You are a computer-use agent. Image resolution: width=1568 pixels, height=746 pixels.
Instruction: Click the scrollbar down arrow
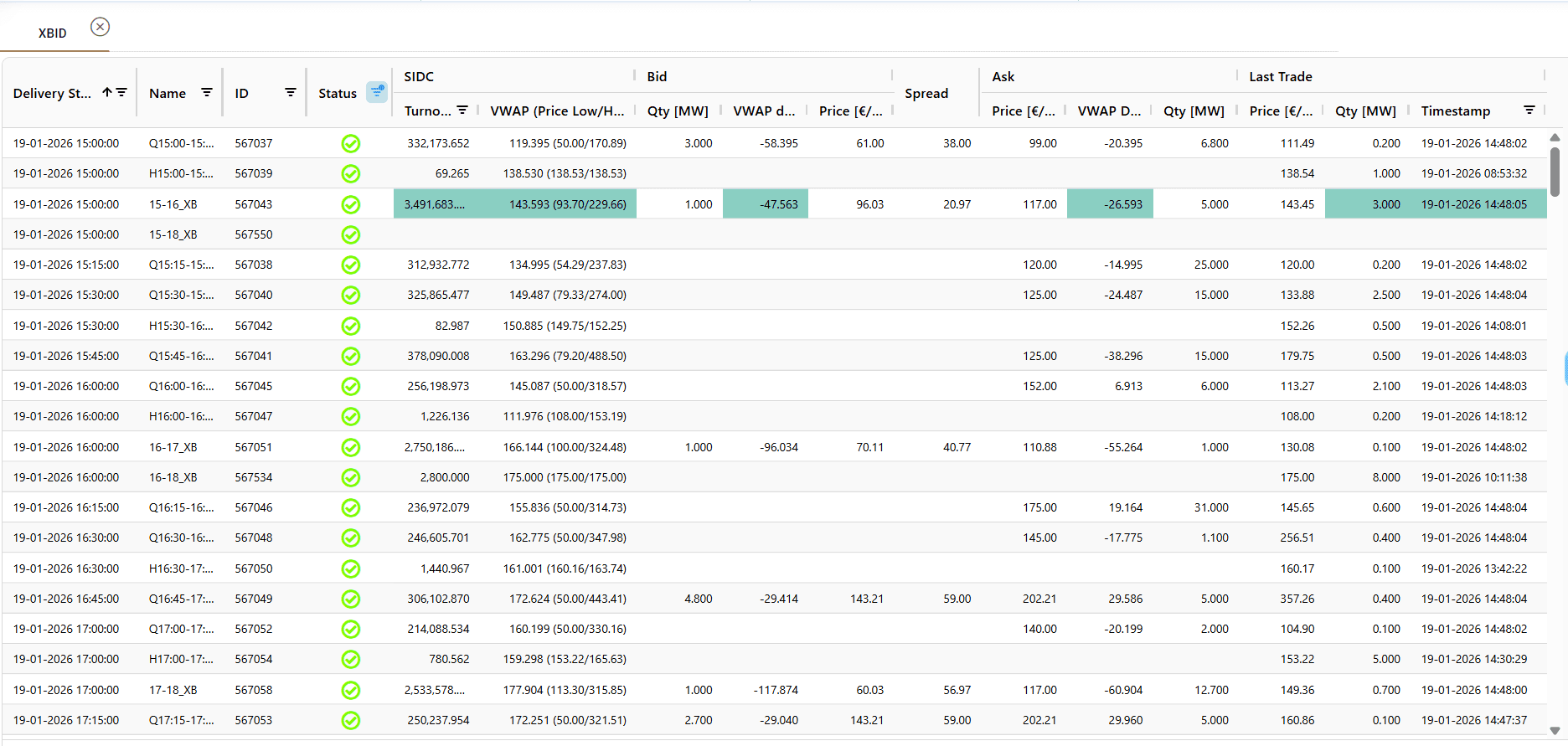(x=1555, y=730)
